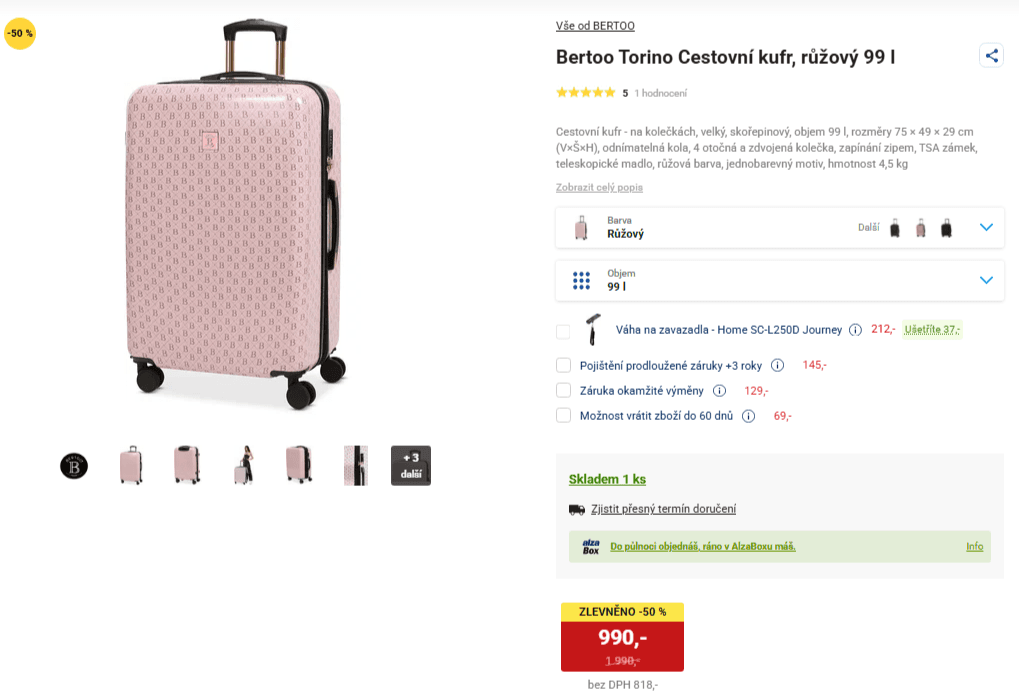Click the share icon next to the title
This screenshot has width=1019, height=695.
click(991, 56)
